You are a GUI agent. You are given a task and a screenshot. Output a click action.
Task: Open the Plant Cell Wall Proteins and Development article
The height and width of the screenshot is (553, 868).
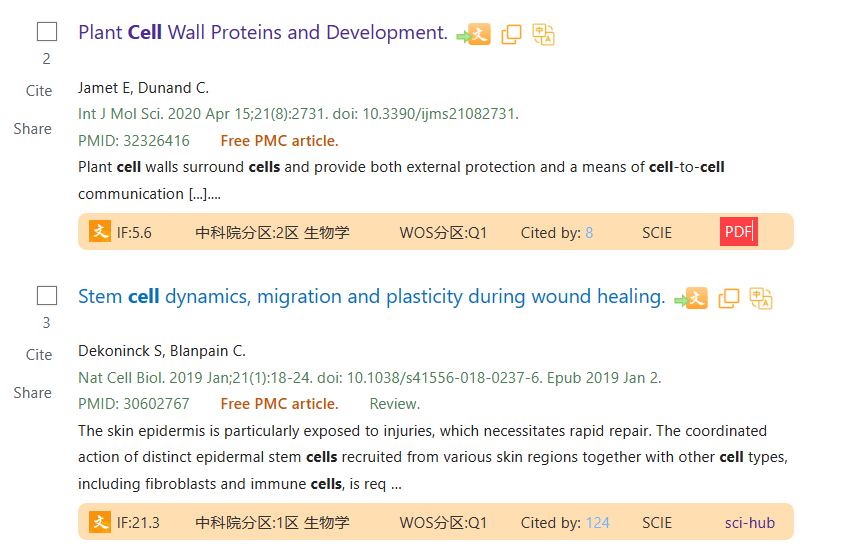pyautogui.click(x=263, y=33)
